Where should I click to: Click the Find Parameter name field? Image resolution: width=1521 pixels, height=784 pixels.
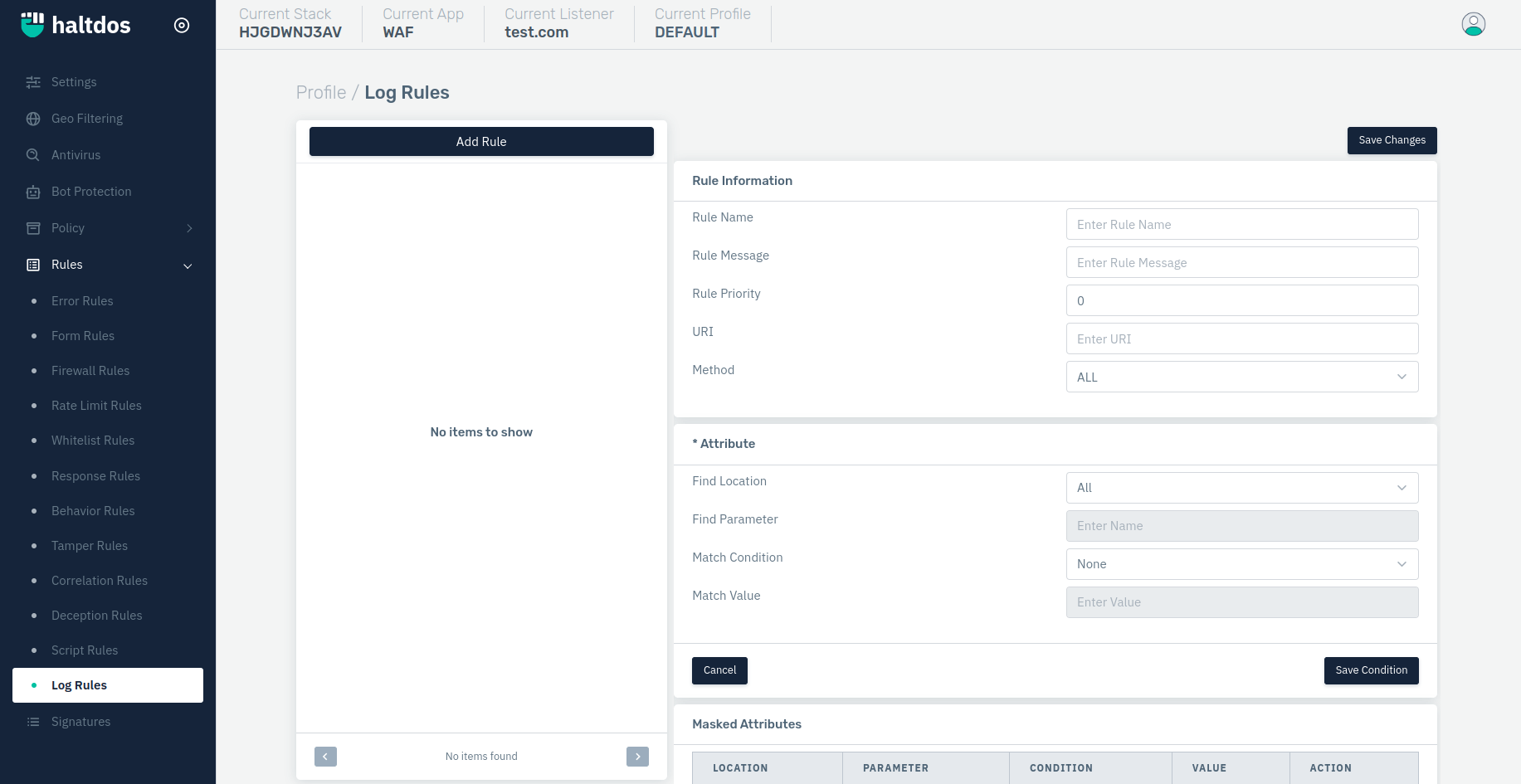pyautogui.click(x=1242, y=526)
